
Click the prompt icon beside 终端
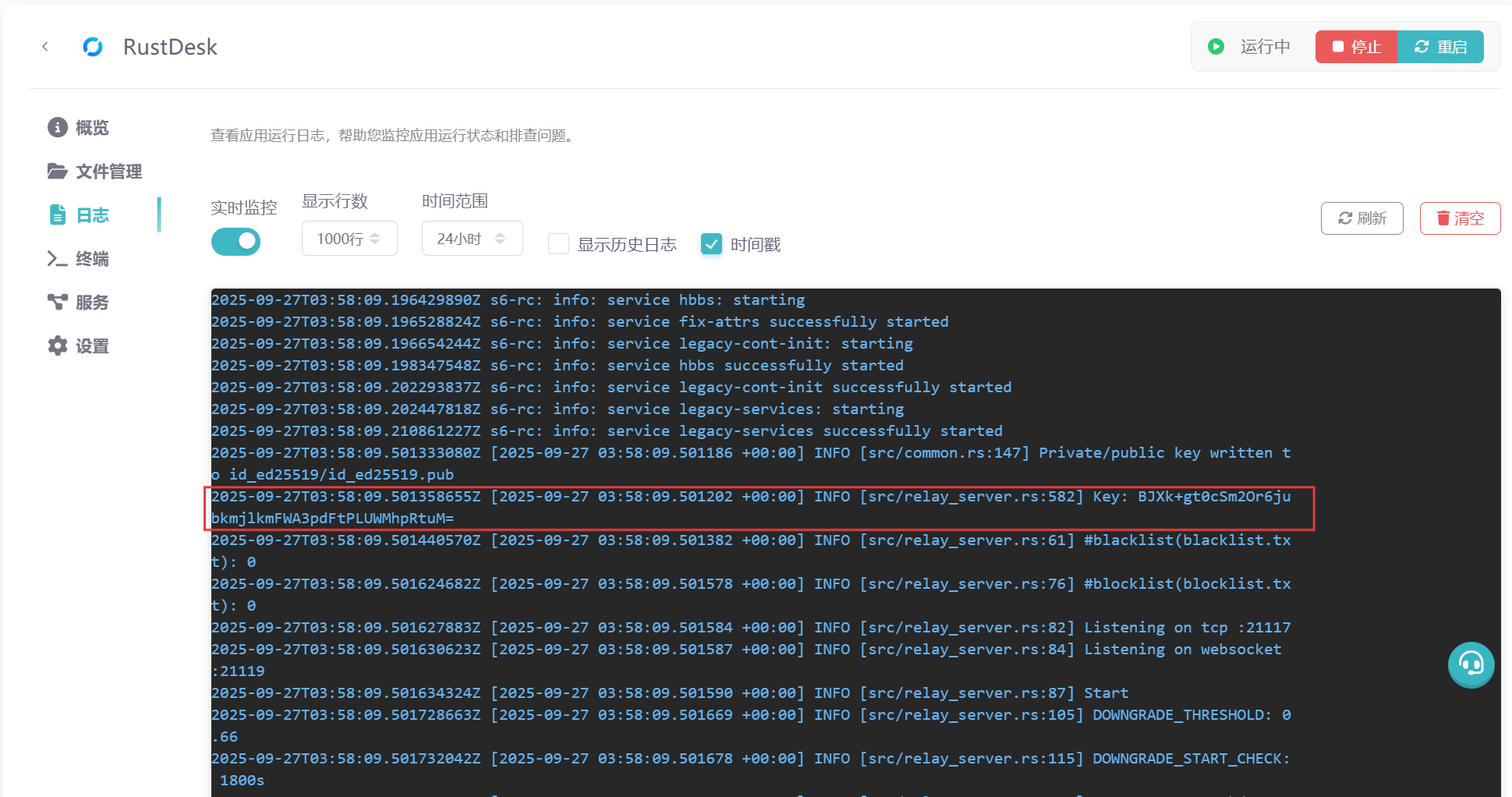(x=58, y=258)
